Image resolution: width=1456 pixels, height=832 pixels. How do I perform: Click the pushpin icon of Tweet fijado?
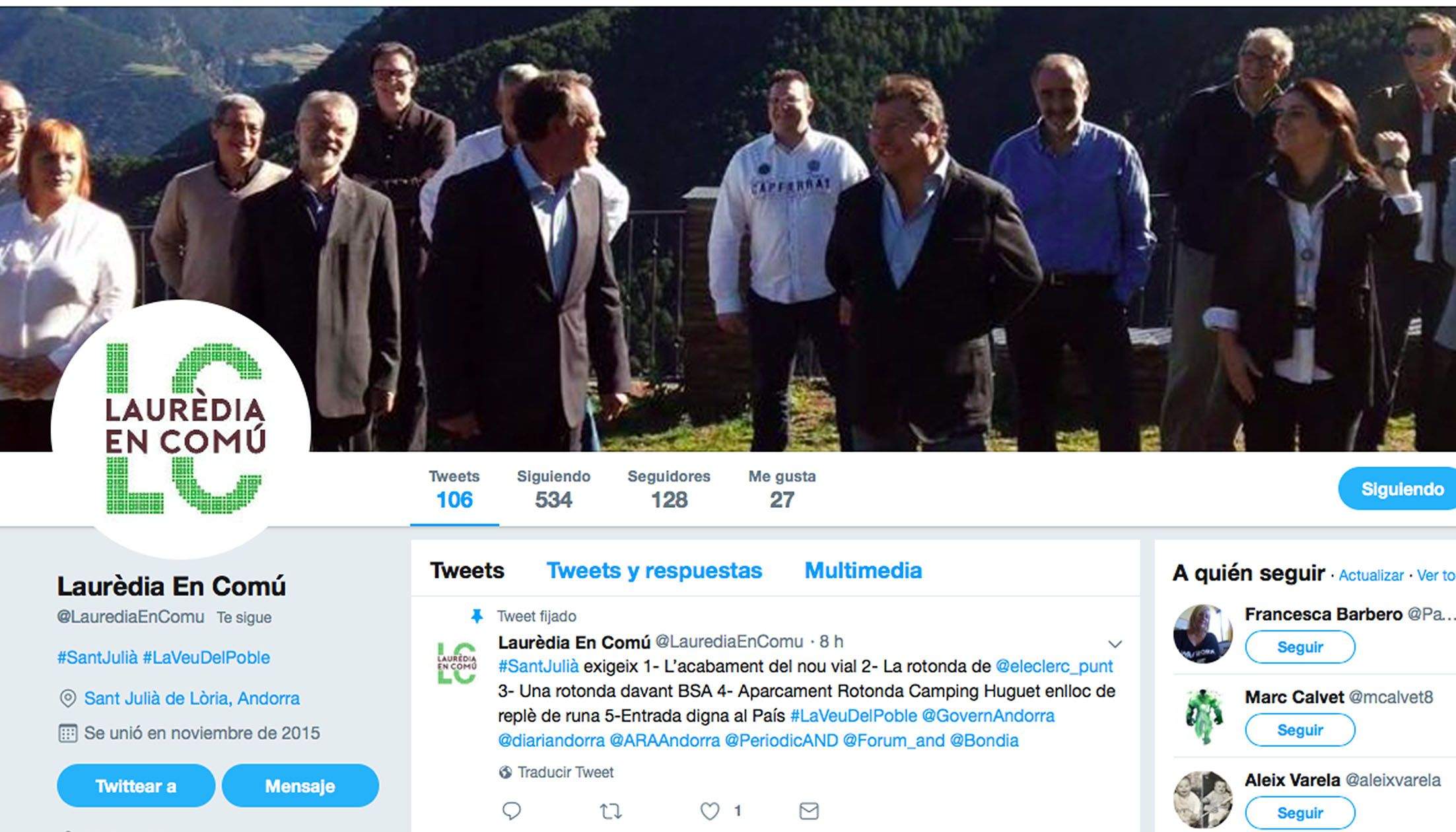pyautogui.click(x=477, y=616)
